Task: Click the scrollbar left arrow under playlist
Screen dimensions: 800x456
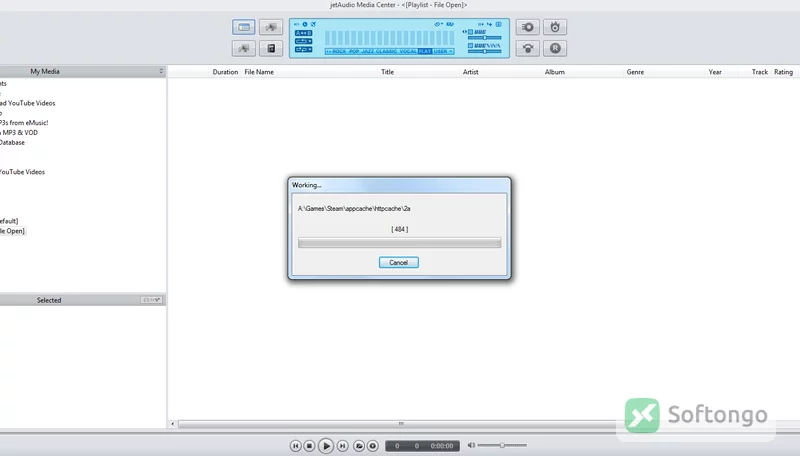Action: [x=172, y=424]
